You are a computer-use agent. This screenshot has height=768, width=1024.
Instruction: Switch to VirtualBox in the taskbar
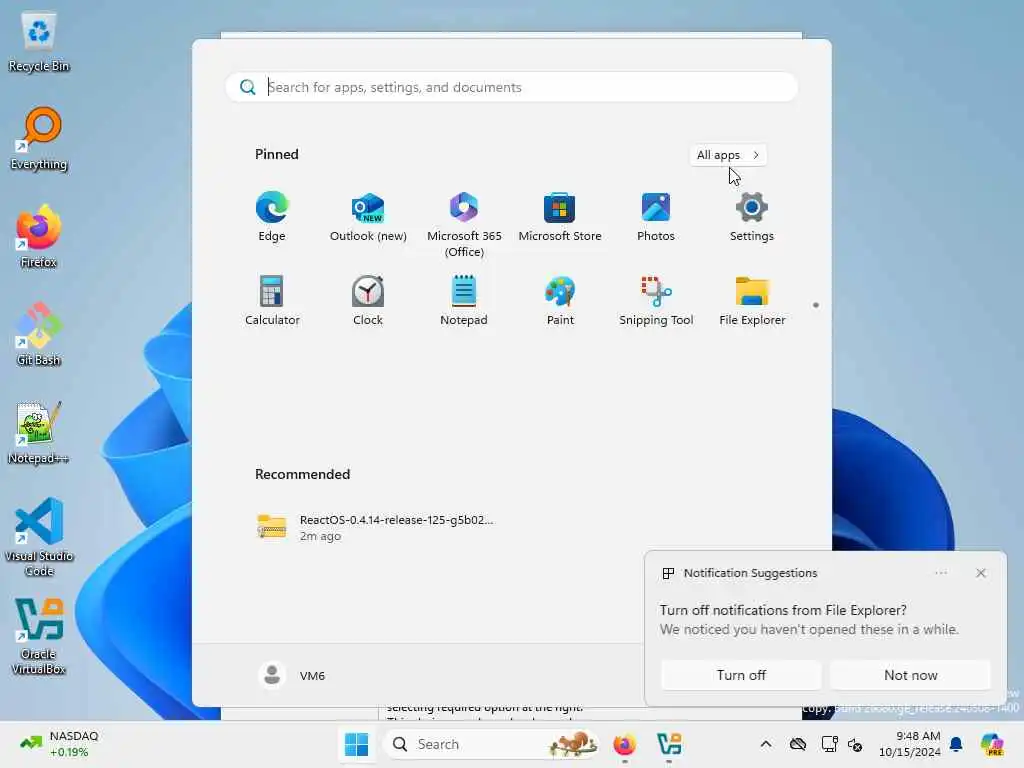click(669, 744)
